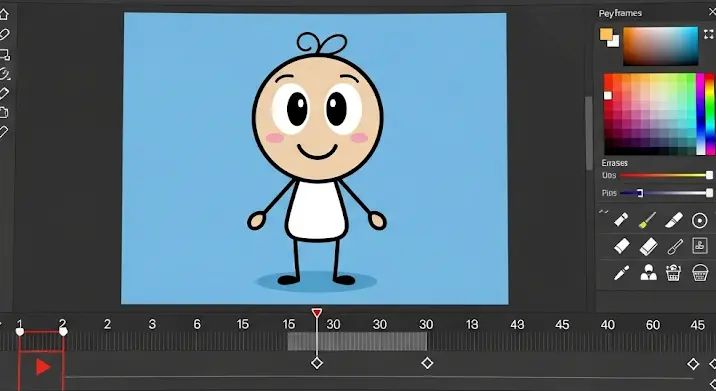This screenshot has height=391, width=716.
Task: Select the circular swirl tool in left toolbar
Action: pos(4,74)
